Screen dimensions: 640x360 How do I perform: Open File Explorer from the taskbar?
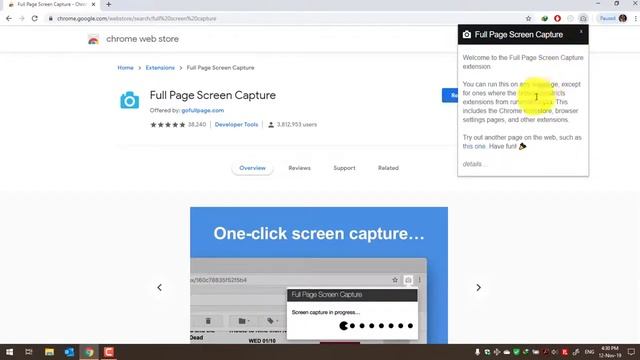pos(49,352)
